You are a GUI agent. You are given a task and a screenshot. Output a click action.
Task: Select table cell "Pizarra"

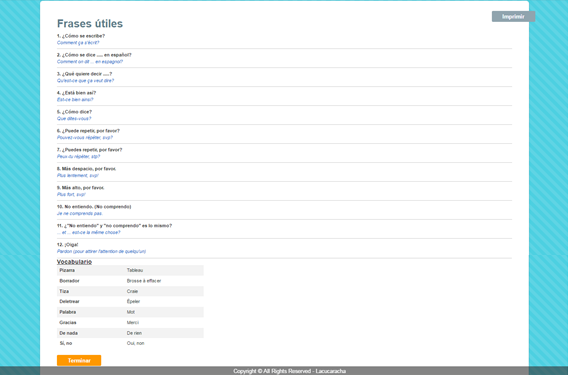pos(91,270)
